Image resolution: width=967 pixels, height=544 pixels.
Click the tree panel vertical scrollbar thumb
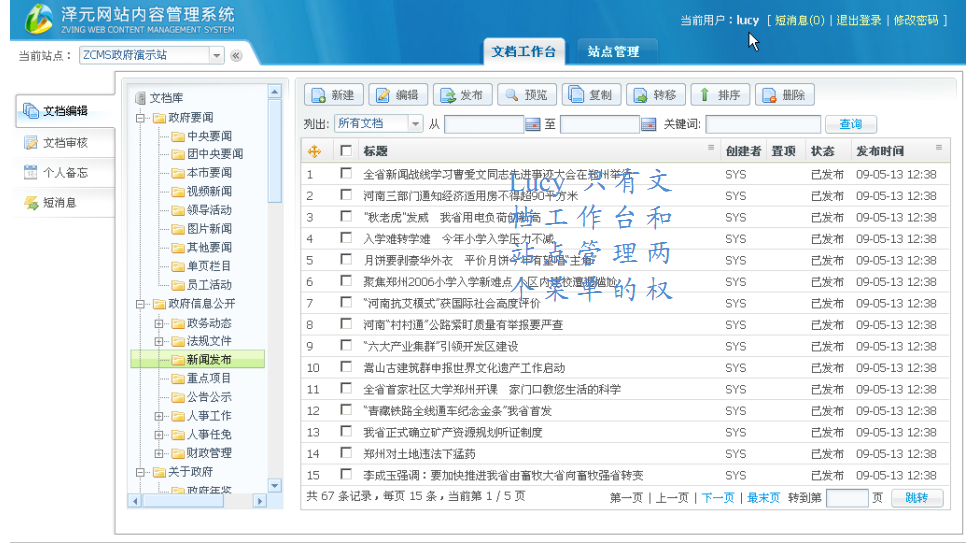[x=275, y=151]
